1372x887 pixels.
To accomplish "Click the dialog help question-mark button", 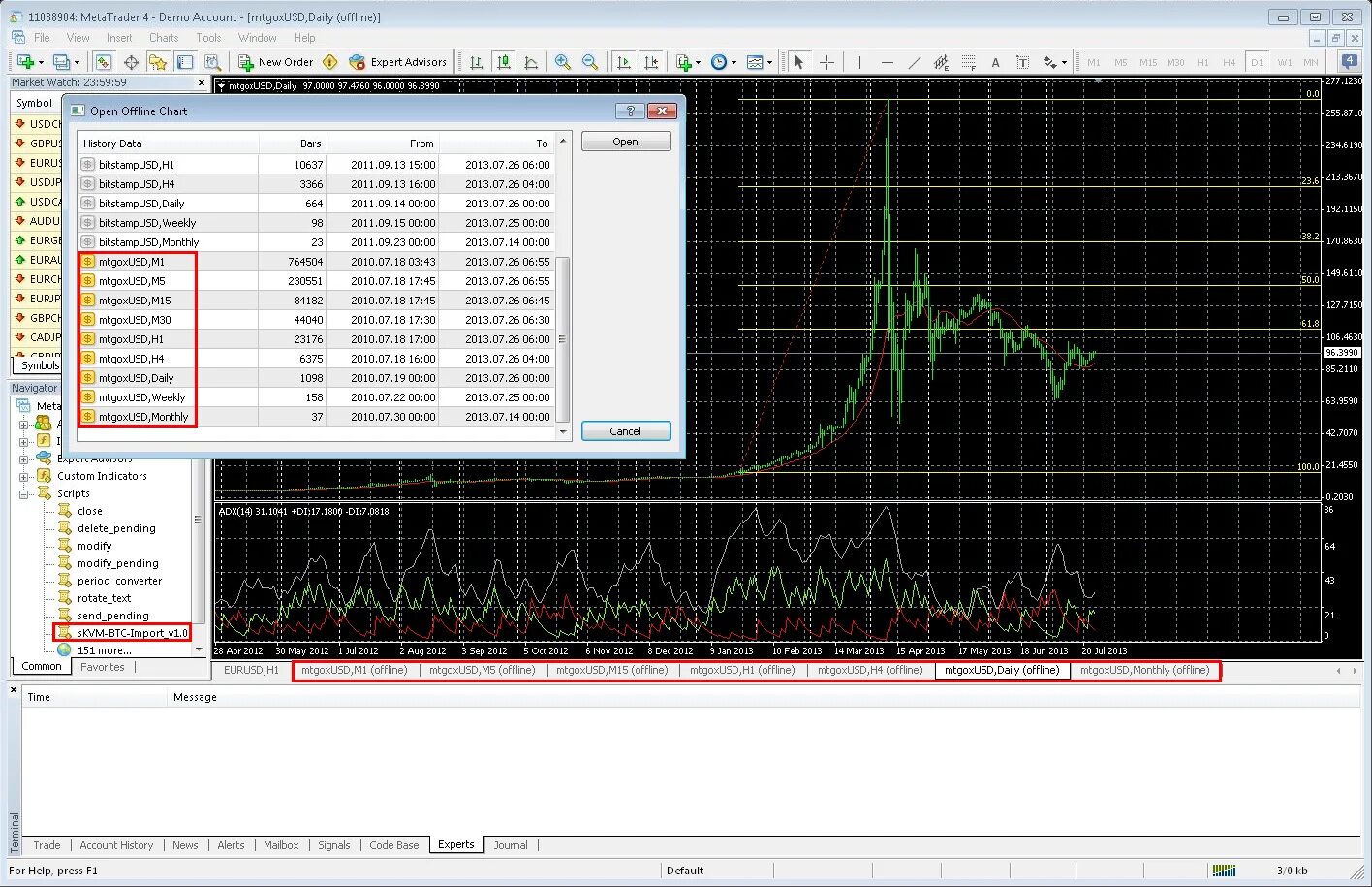I will 630,111.
